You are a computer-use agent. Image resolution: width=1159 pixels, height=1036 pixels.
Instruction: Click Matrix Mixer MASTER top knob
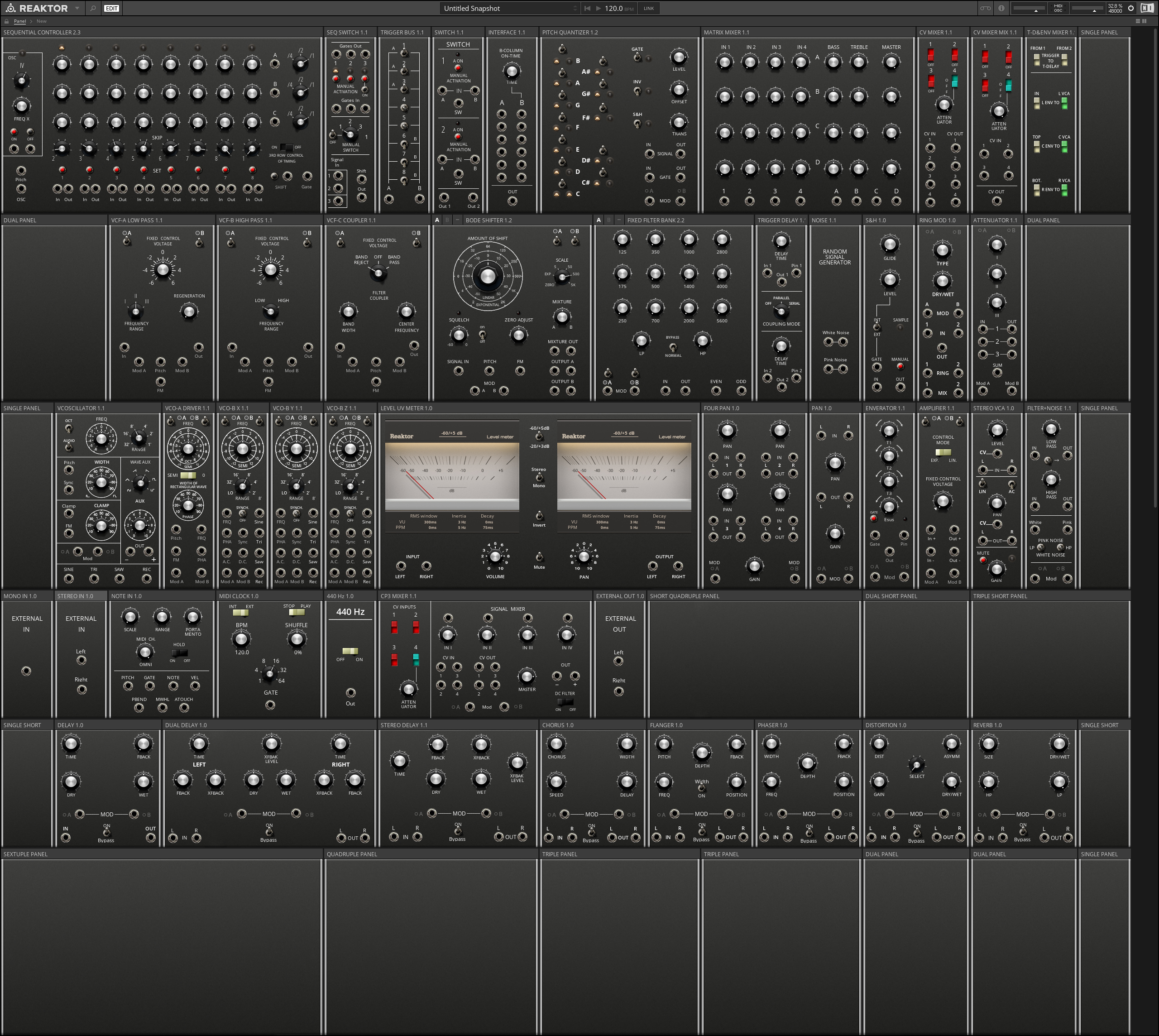[x=891, y=62]
